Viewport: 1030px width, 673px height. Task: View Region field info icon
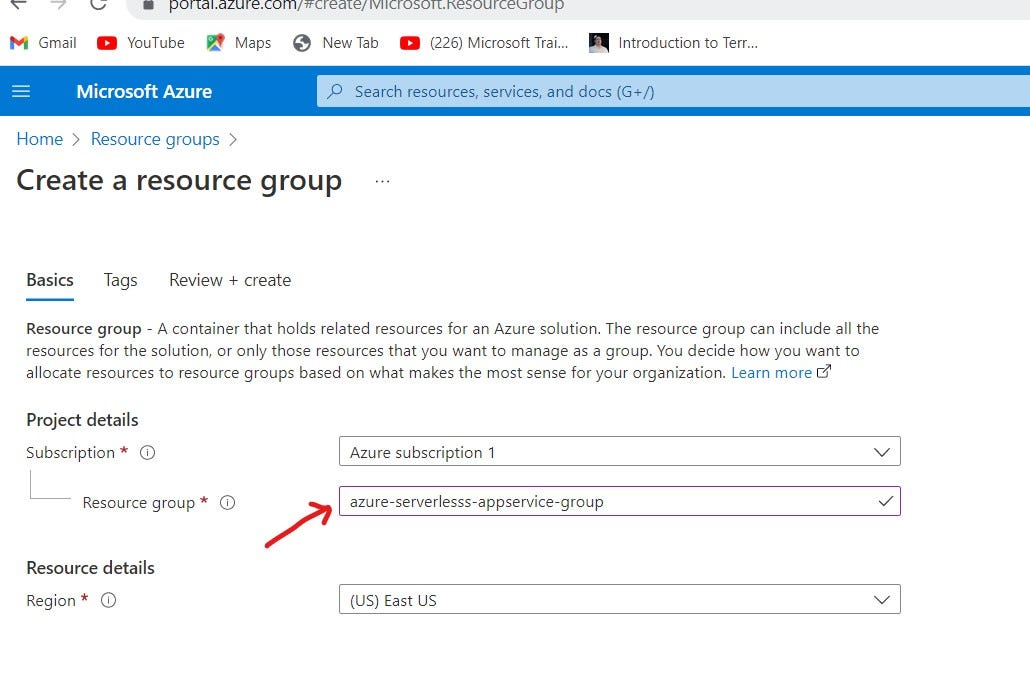(x=109, y=601)
